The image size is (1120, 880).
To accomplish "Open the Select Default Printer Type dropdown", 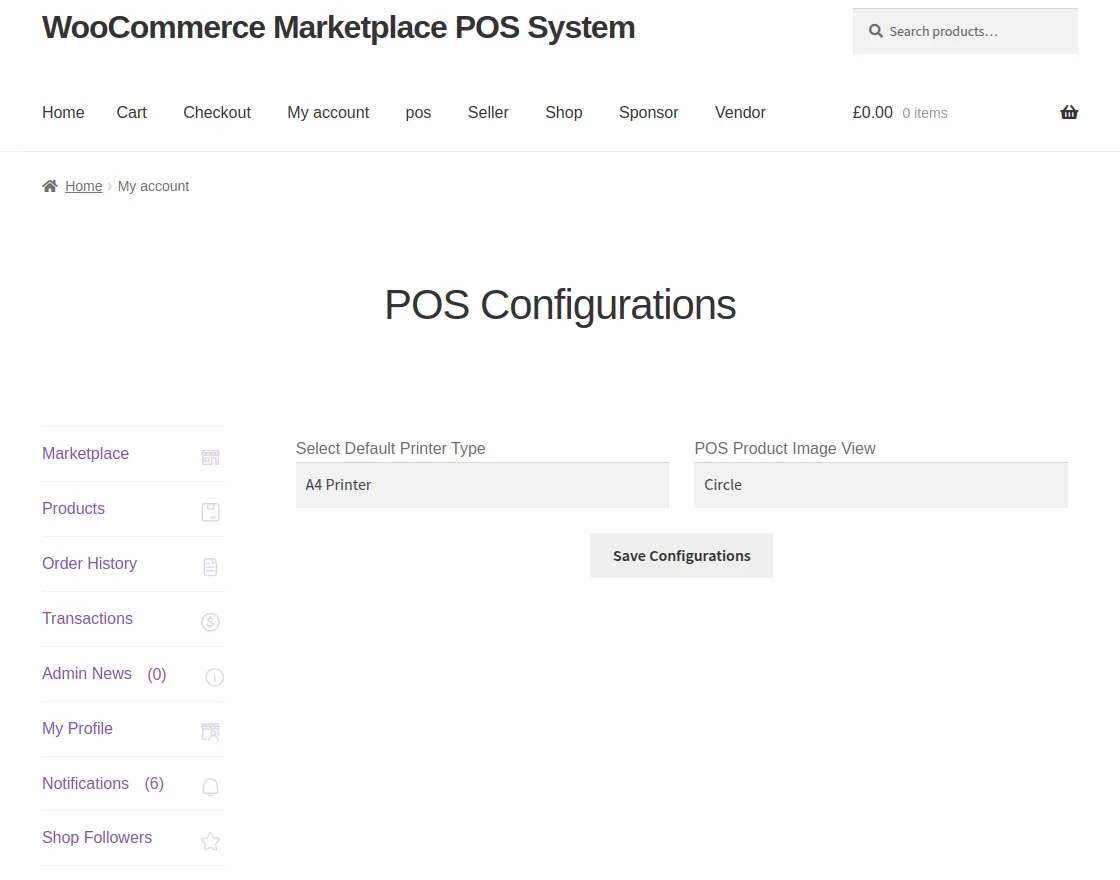I will (482, 484).
